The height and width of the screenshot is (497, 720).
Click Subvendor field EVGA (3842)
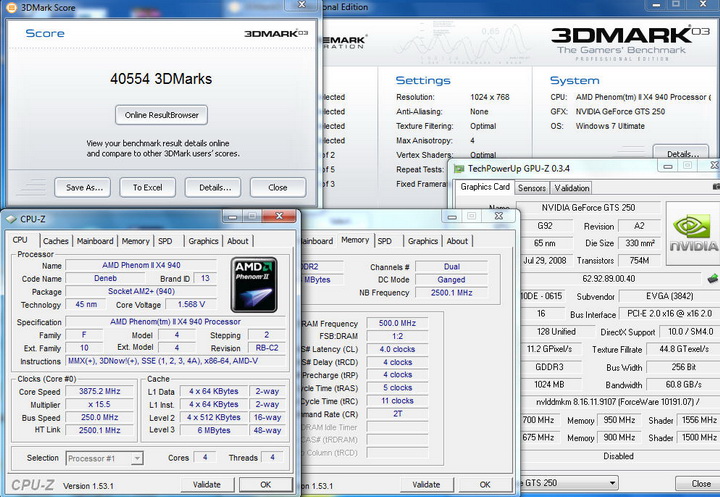click(x=669, y=296)
